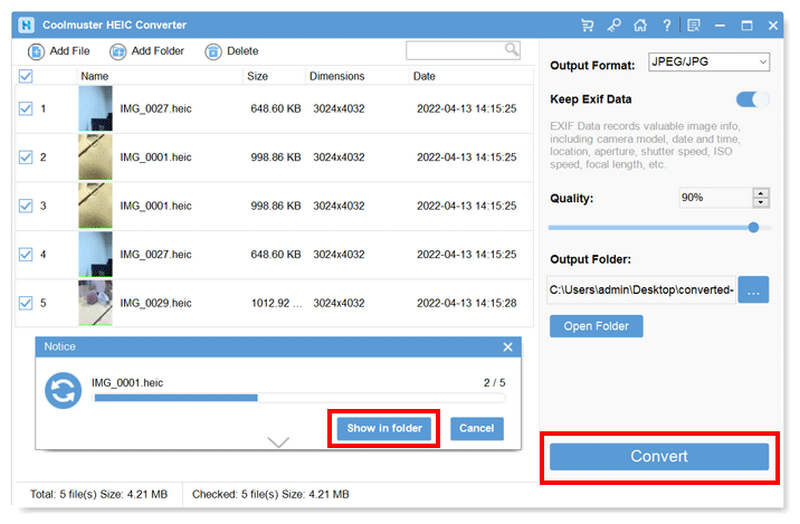
Task: Sort by the Size column header
Action: (x=258, y=76)
